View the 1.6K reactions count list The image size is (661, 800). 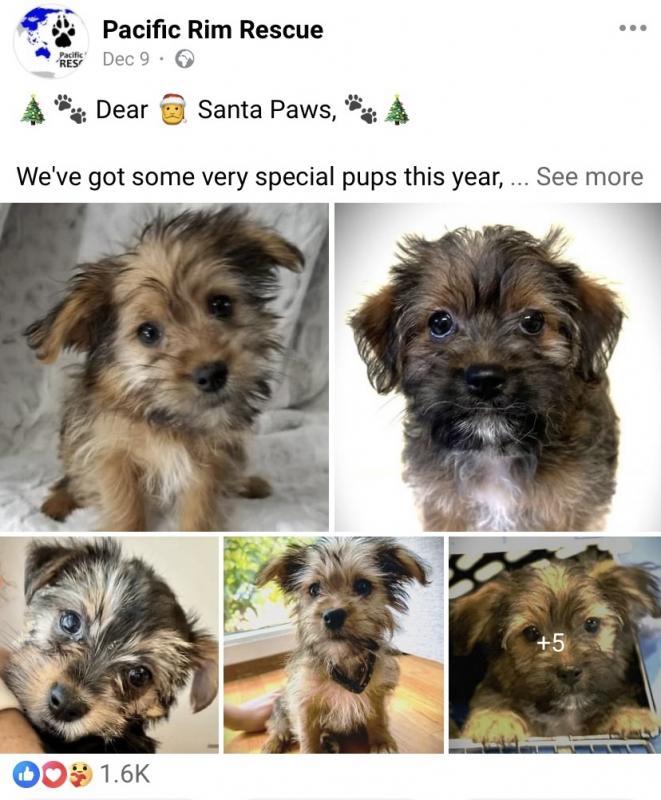pyautogui.click(x=125, y=774)
